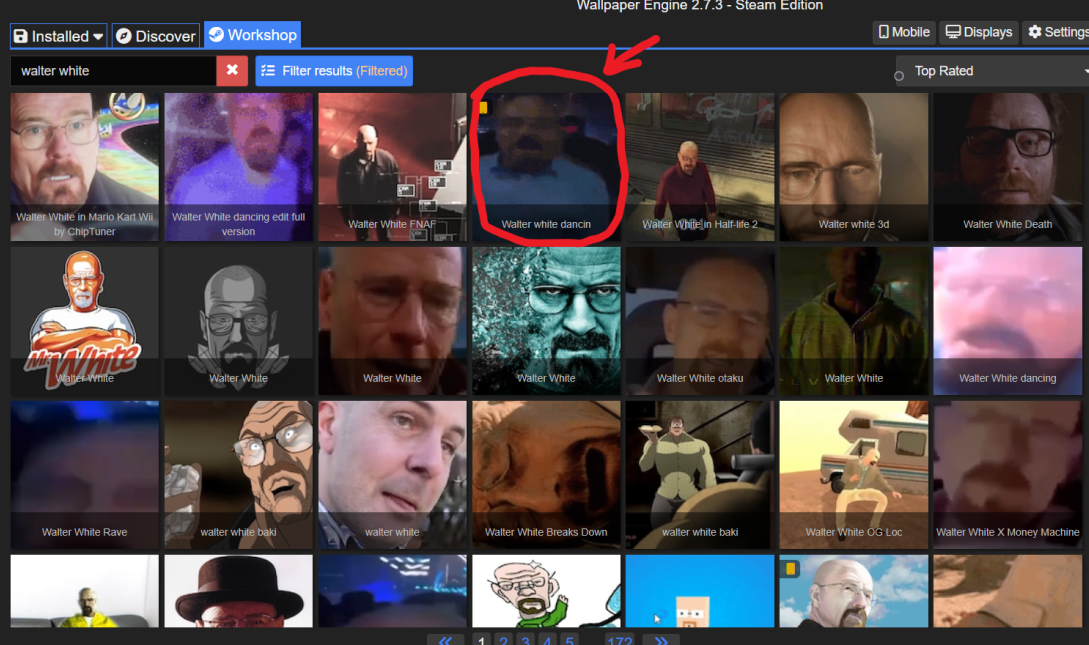Select page 1 in pagination
The height and width of the screenshot is (645, 1089).
(481, 639)
